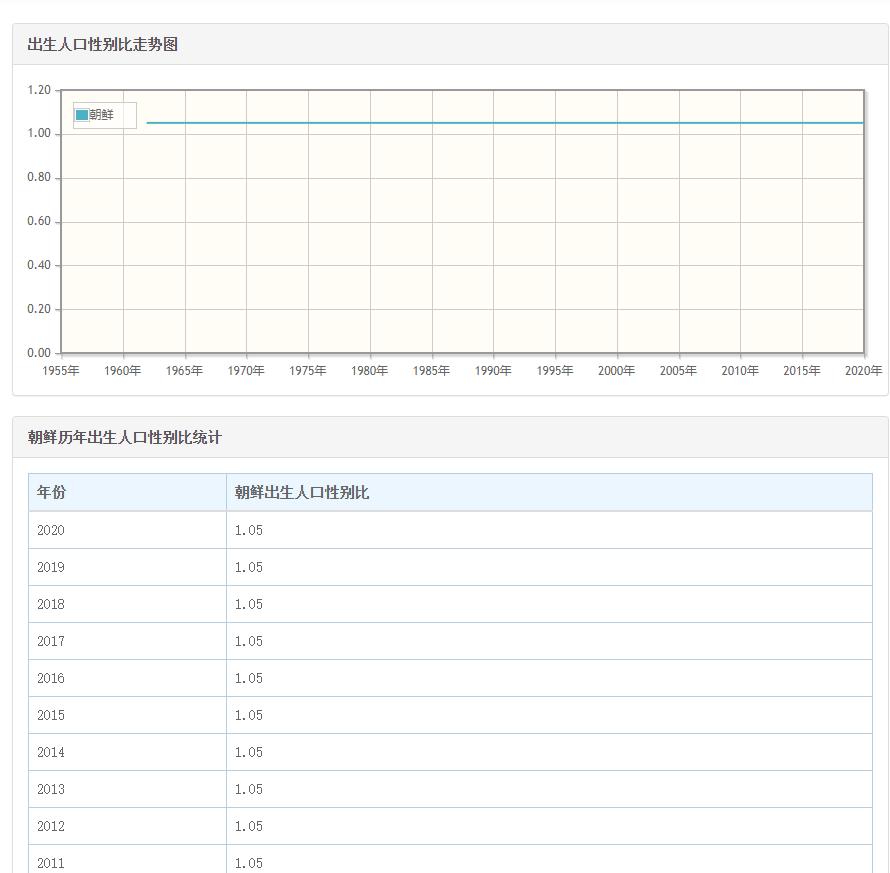Click the 2015年 x-axis label

(802, 371)
